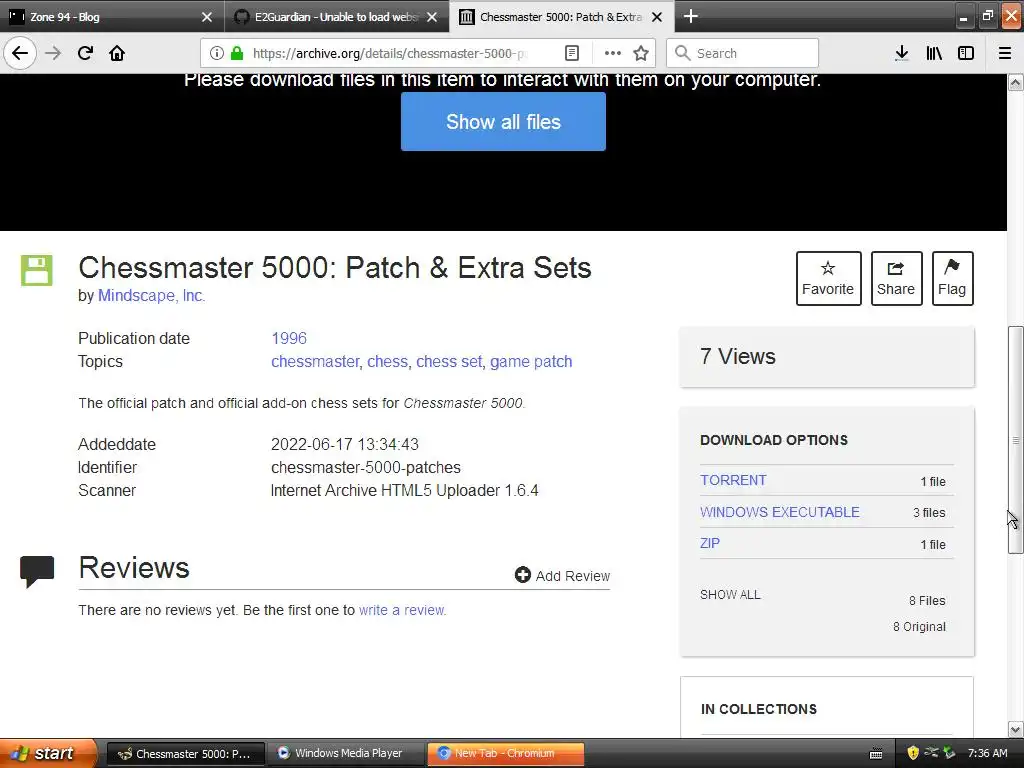The height and width of the screenshot is (768, 1024).
Task: Click the 7 Views counter
Action: click(x=738, y=357)
